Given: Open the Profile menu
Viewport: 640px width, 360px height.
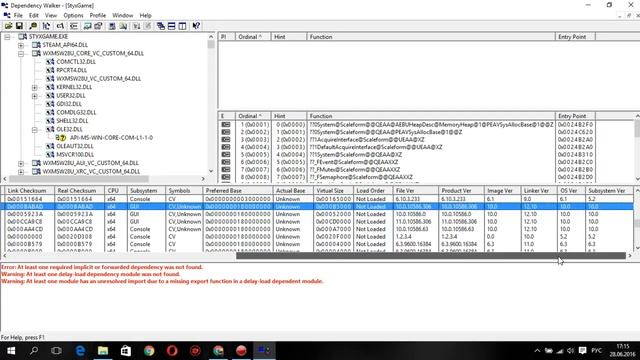Looking at the screenshot, I should (98, 15).
